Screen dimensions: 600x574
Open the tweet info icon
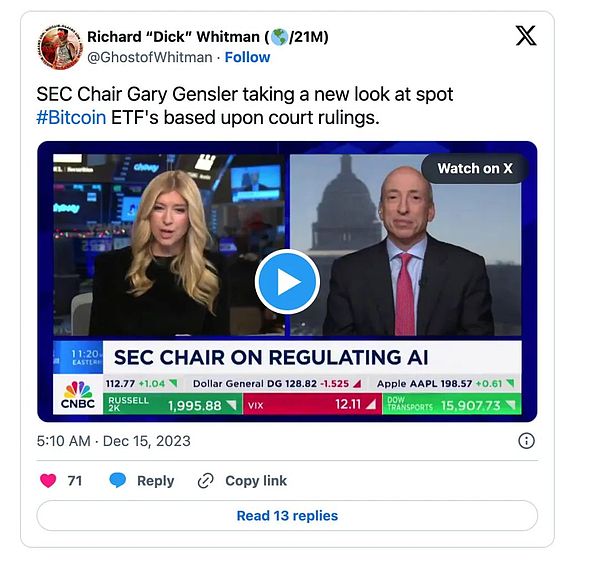[526, 441]
